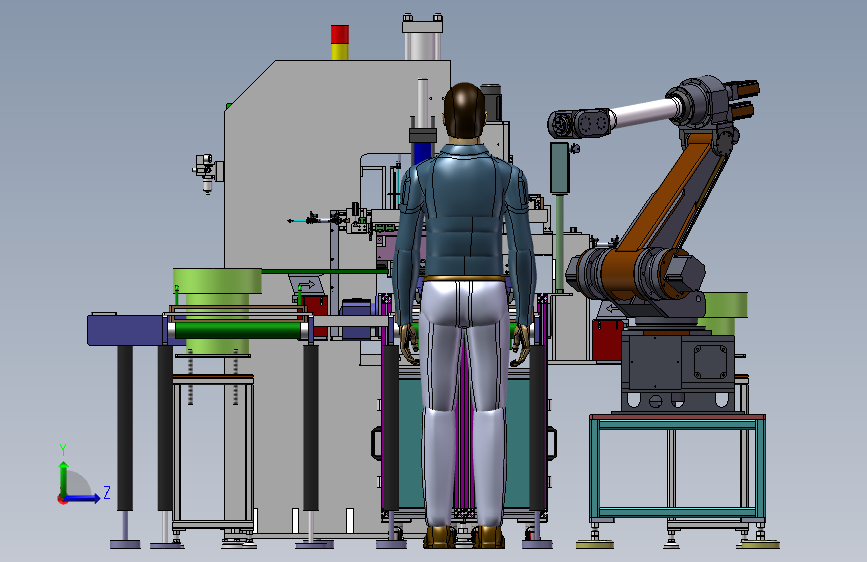This screenshot has width=867, height=562.
Task: Select the blue conveyor end housing on left
Action: tap(126, 330)
